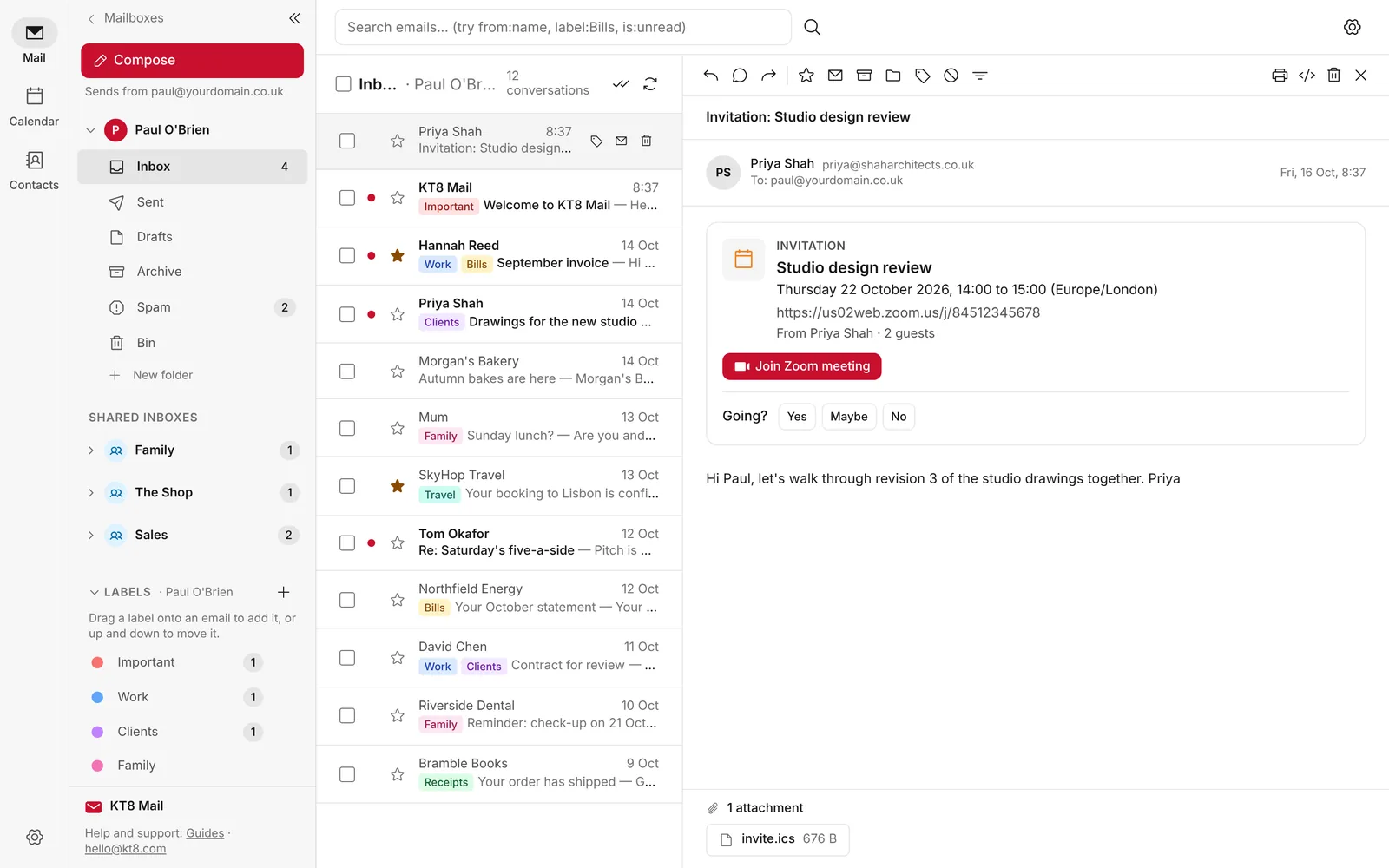This screenshot has width=1389, height=868.
Task: Move open email to a folder
Action: pos(893,76)
